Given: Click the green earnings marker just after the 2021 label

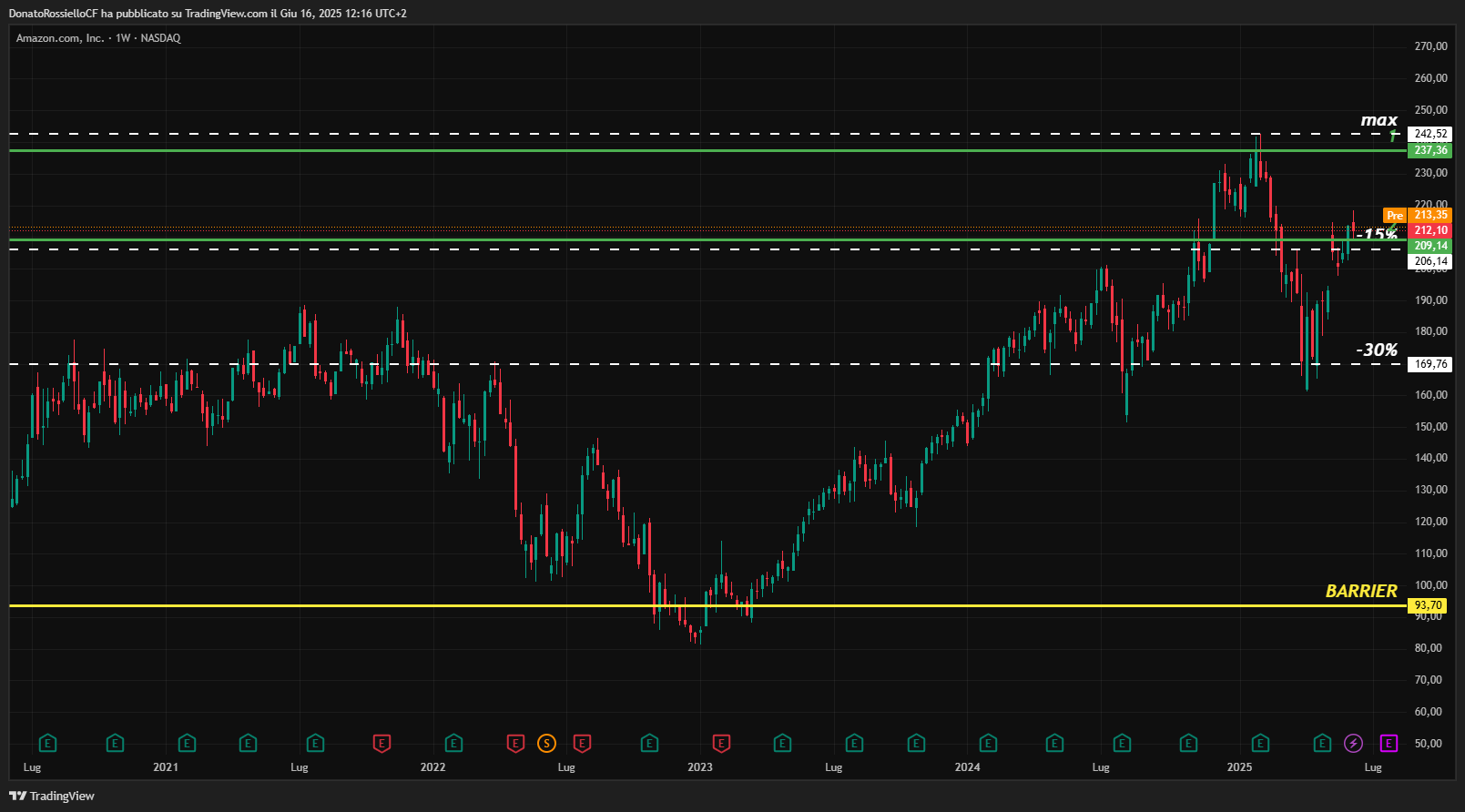Looking at the screenshot, I should click(187, 744).
